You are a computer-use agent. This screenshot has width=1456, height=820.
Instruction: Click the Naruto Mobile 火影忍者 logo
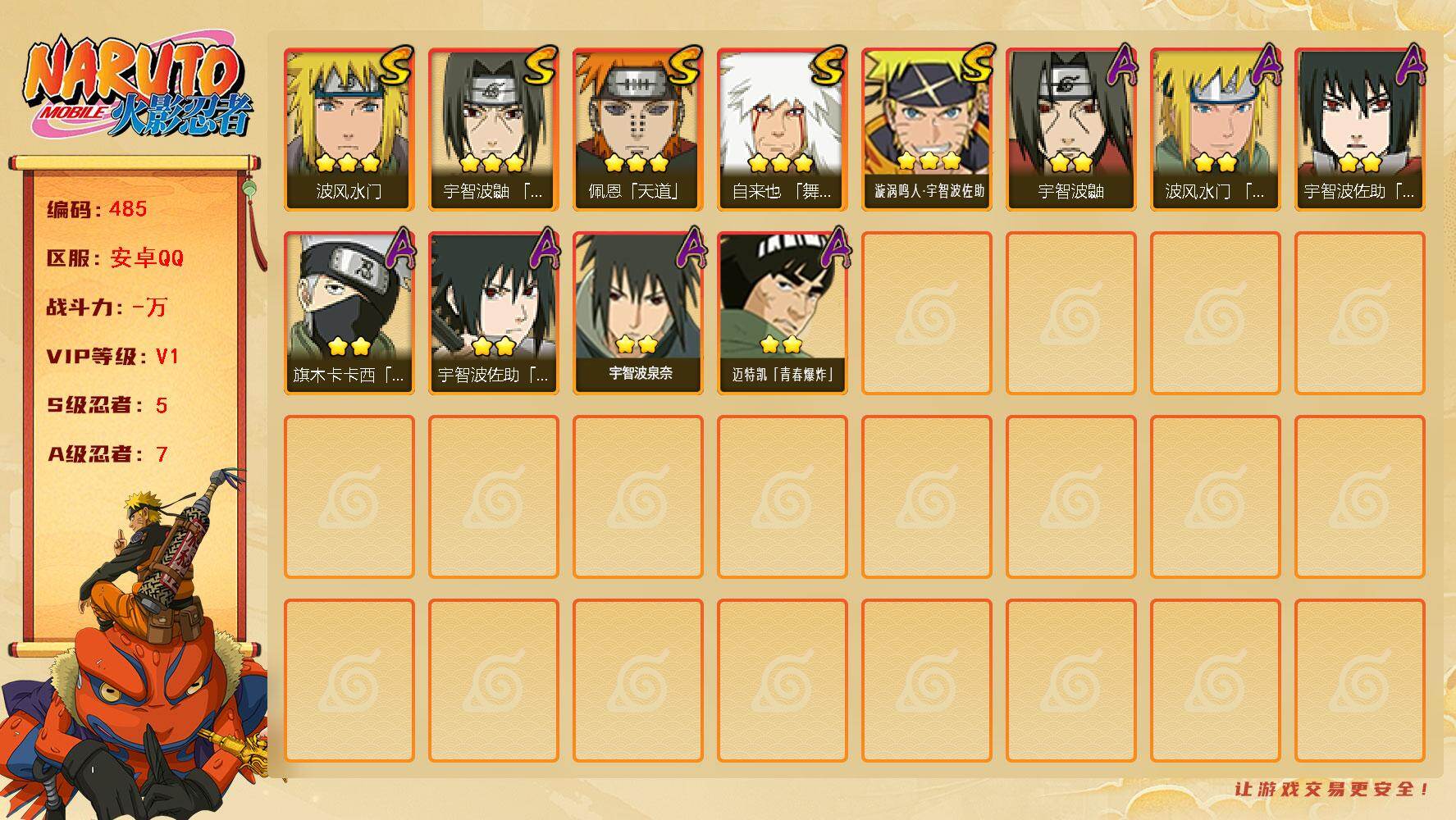coord(139,89)
